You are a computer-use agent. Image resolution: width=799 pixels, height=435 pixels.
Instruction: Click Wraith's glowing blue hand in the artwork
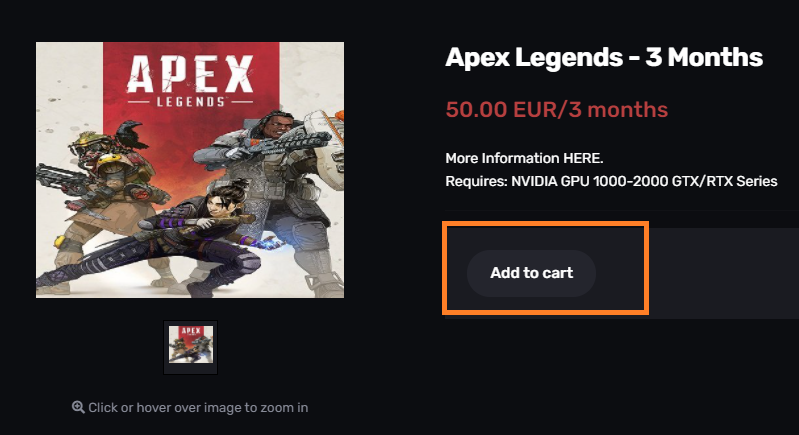(x=270, y=244)
